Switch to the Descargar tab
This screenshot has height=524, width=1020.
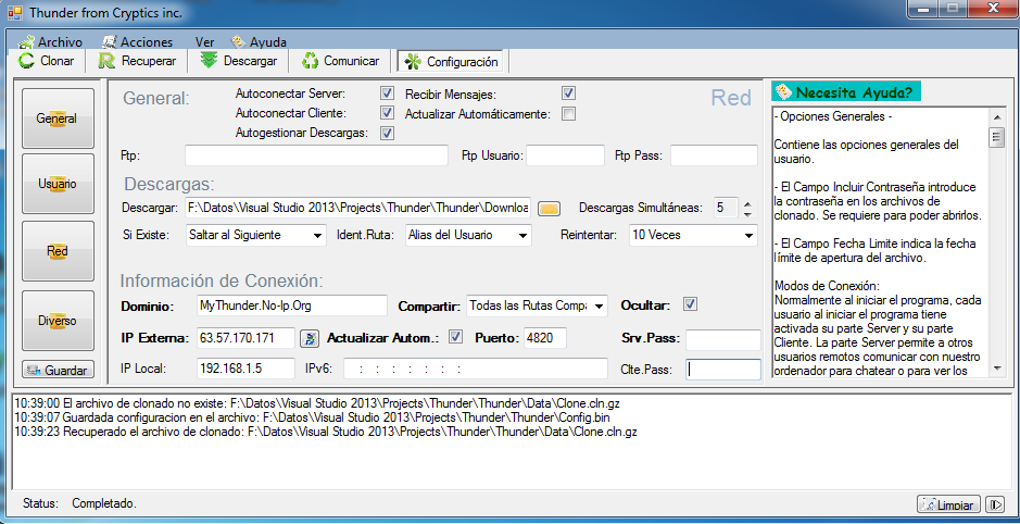(239, 61)
